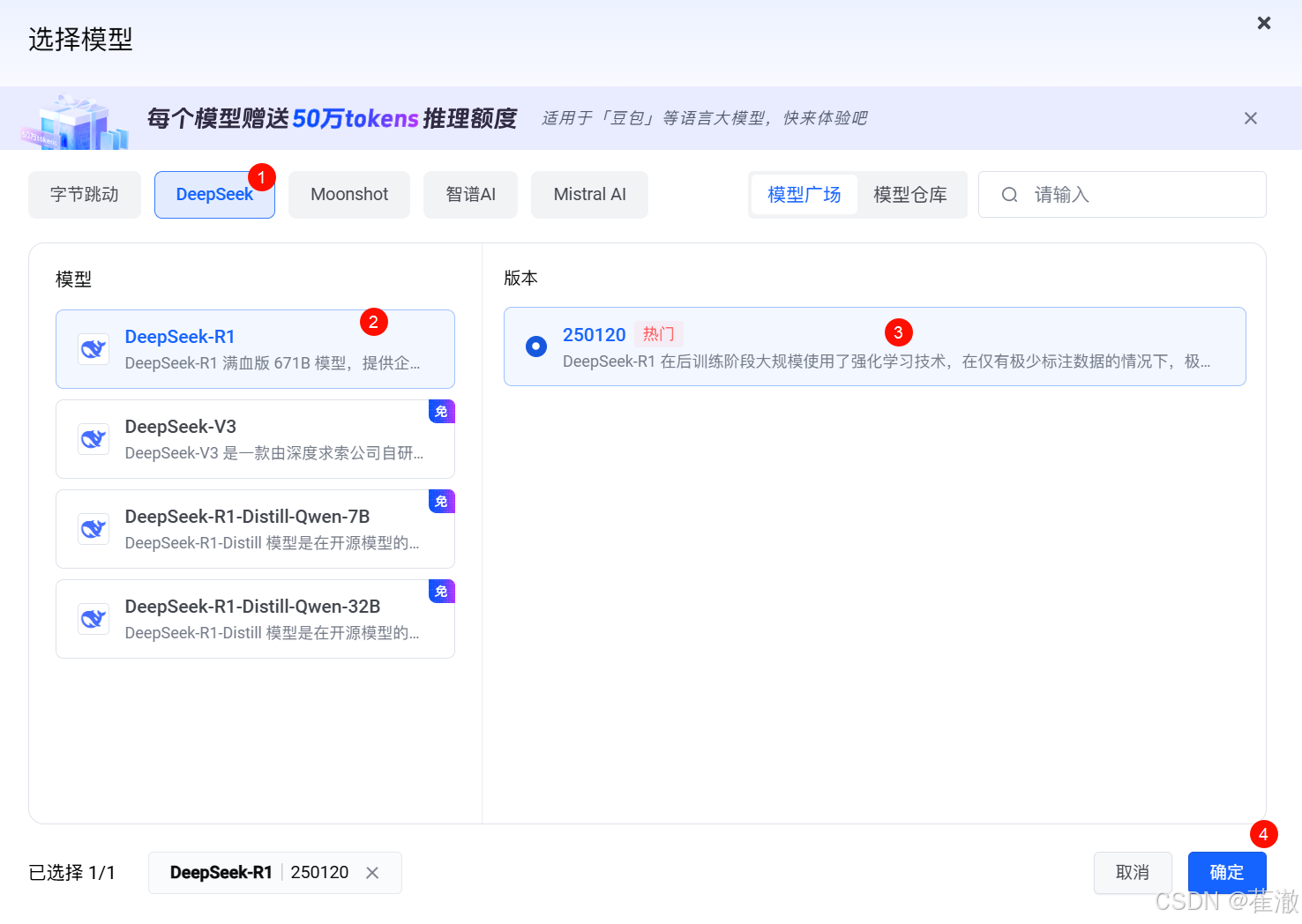Click the whale logo of Distill-Qwen-7B
The width and height of the screenshot is (1302, 924).
point(94,529)
